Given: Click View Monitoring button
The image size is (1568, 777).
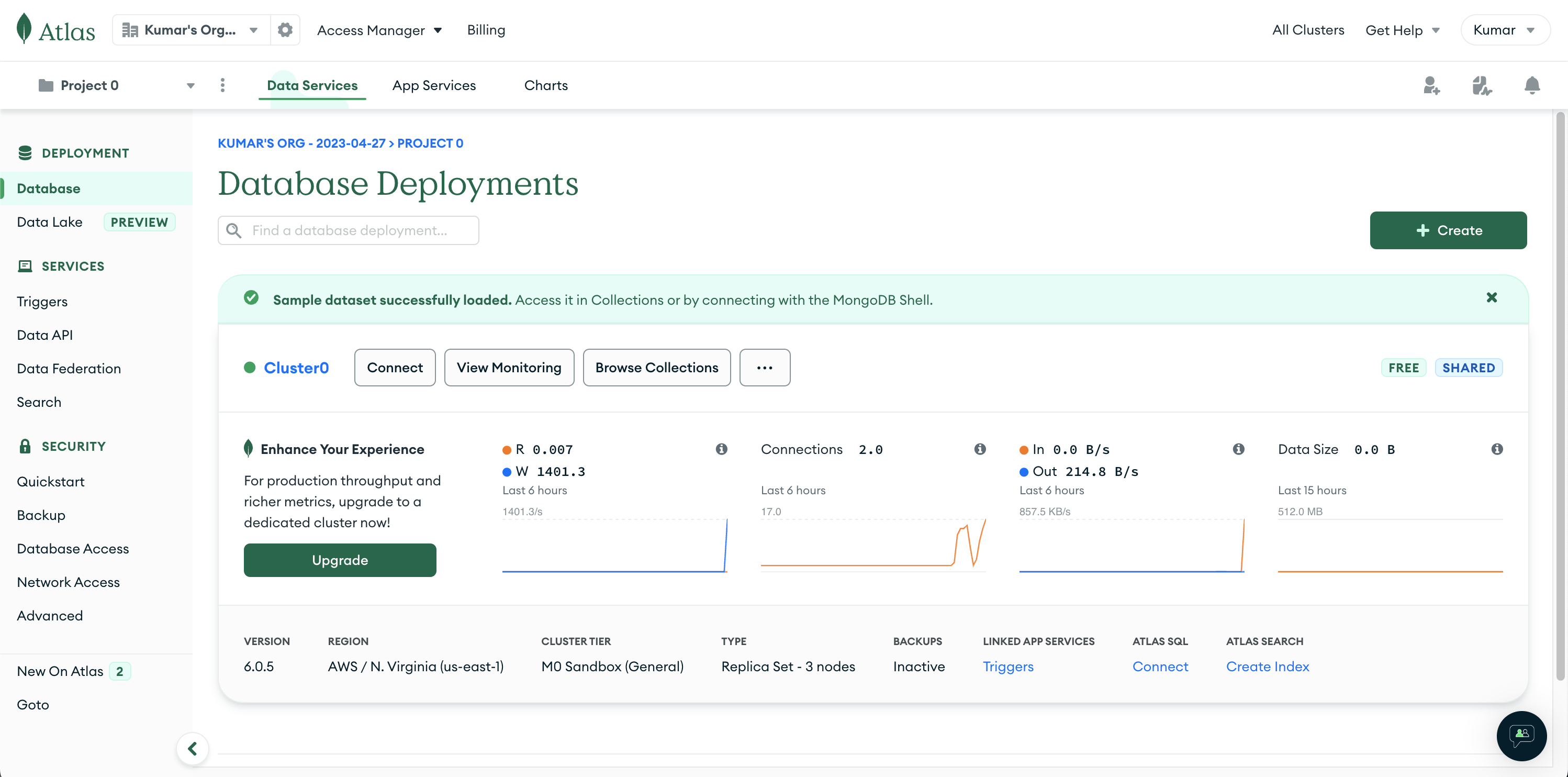Looking at the screenshot, I should click(x=509, y=367).
